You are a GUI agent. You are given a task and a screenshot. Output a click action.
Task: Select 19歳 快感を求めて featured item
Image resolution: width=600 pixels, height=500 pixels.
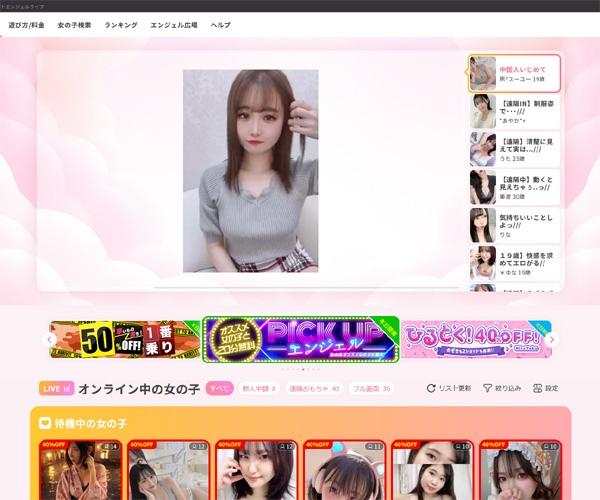[514, 263]
